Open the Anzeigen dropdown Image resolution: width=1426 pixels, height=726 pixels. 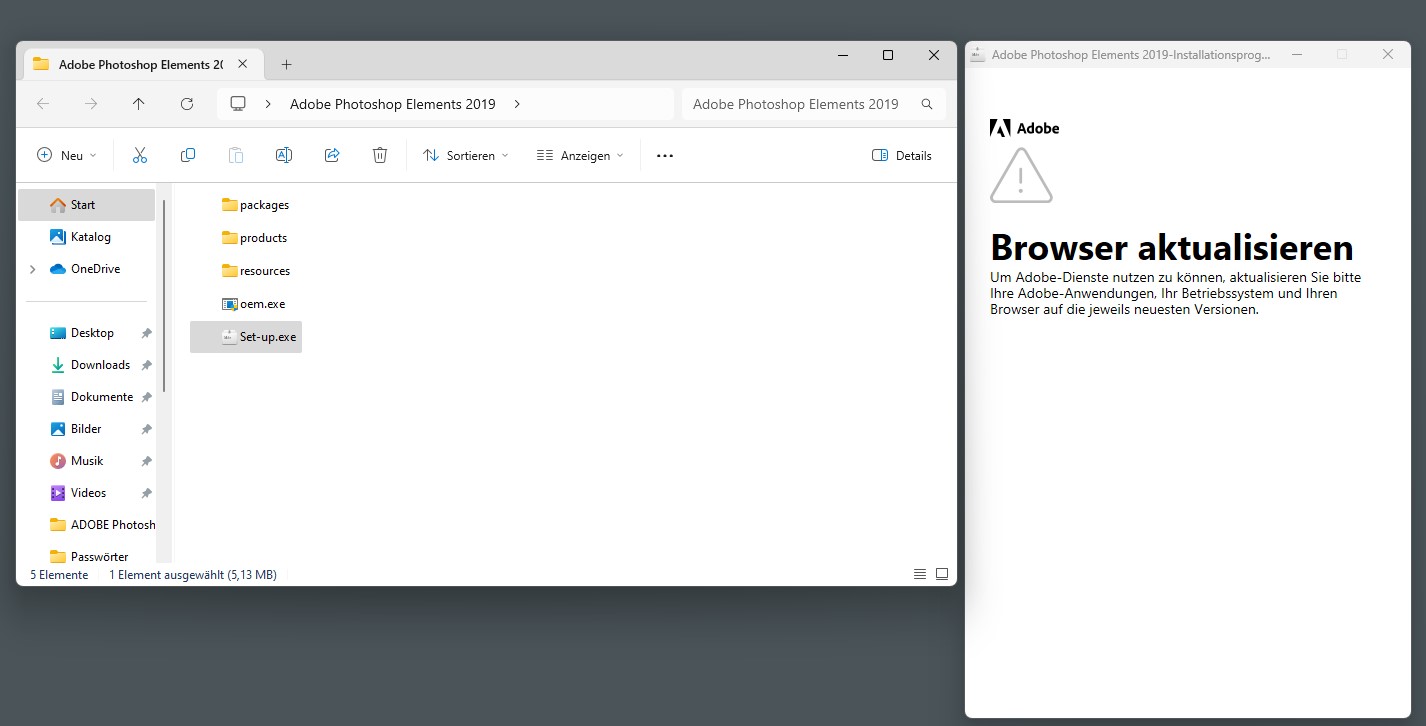(580, 155)
